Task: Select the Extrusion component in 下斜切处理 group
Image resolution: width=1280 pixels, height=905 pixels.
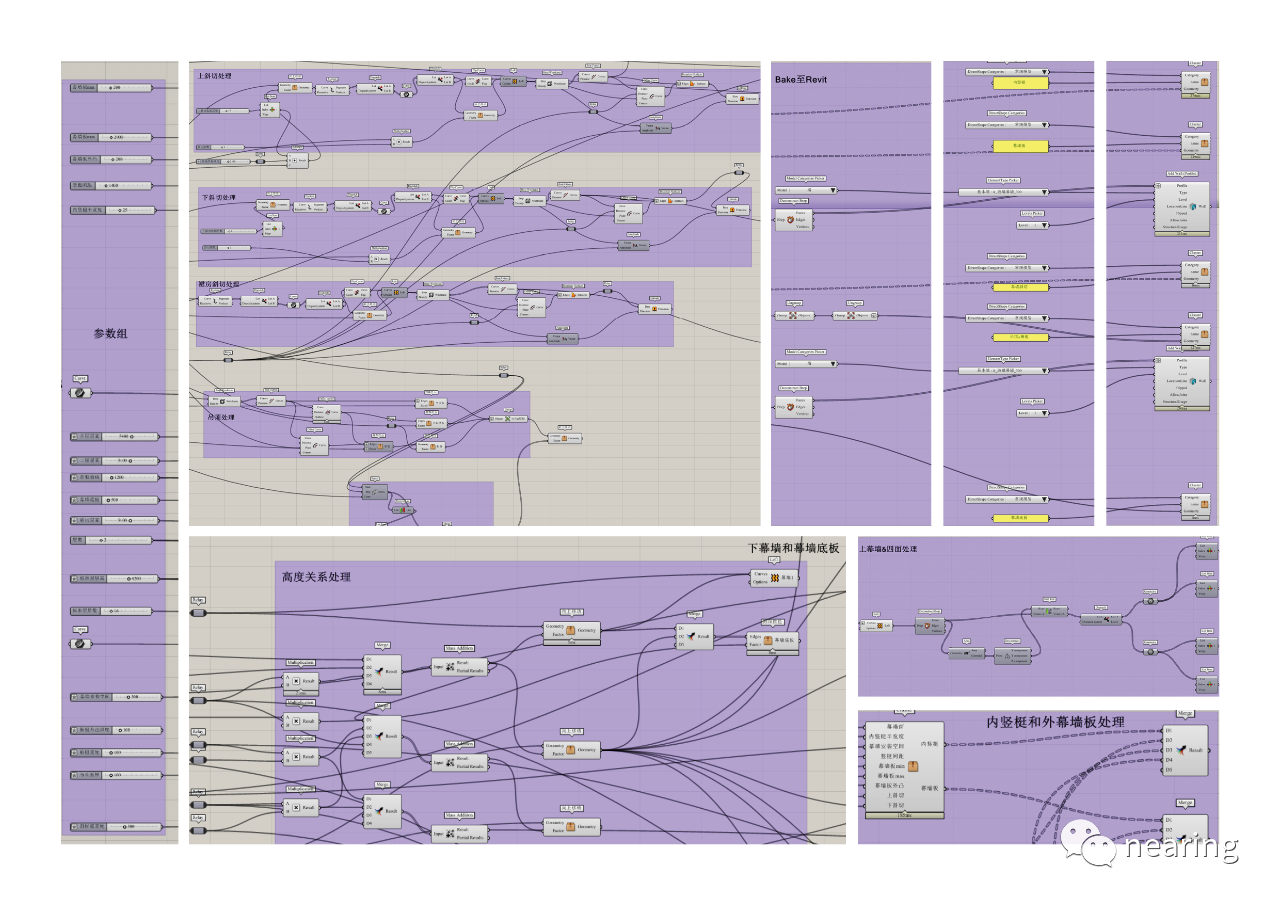Action: tap(732, 210)
